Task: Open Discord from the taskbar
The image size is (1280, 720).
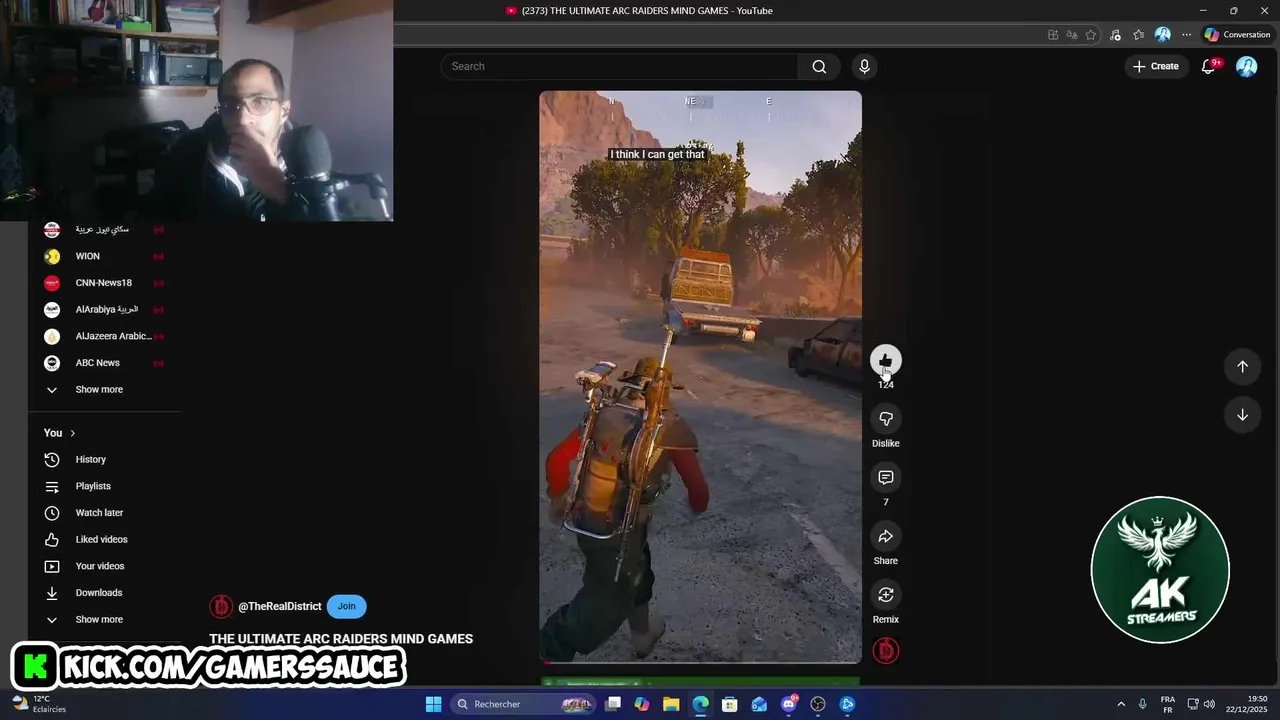Action: point(789,704)
